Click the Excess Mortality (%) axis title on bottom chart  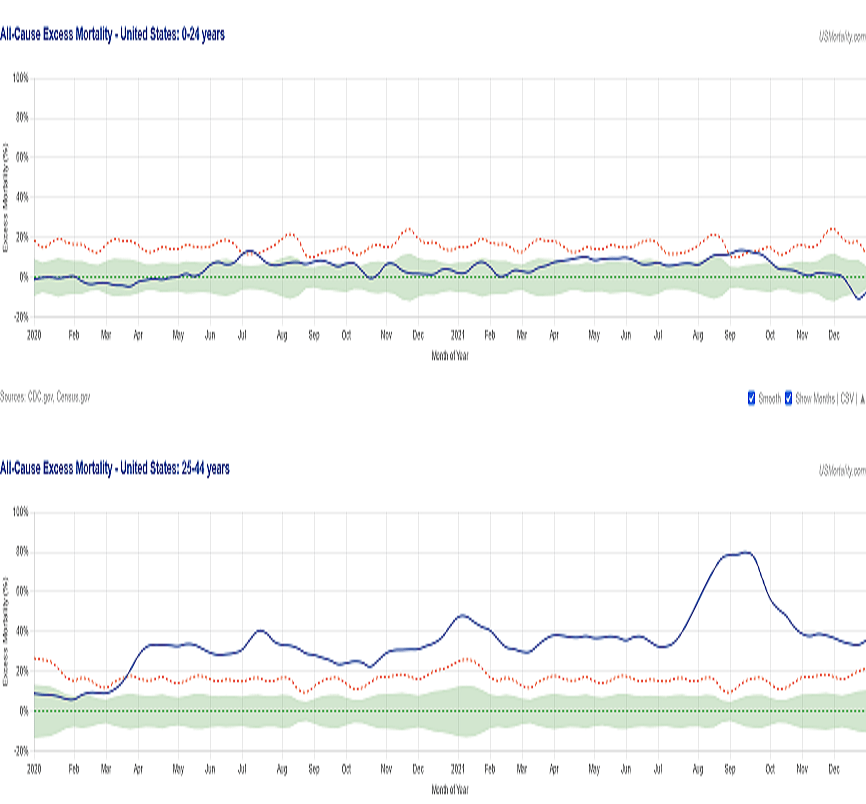[x=6, y=630]
